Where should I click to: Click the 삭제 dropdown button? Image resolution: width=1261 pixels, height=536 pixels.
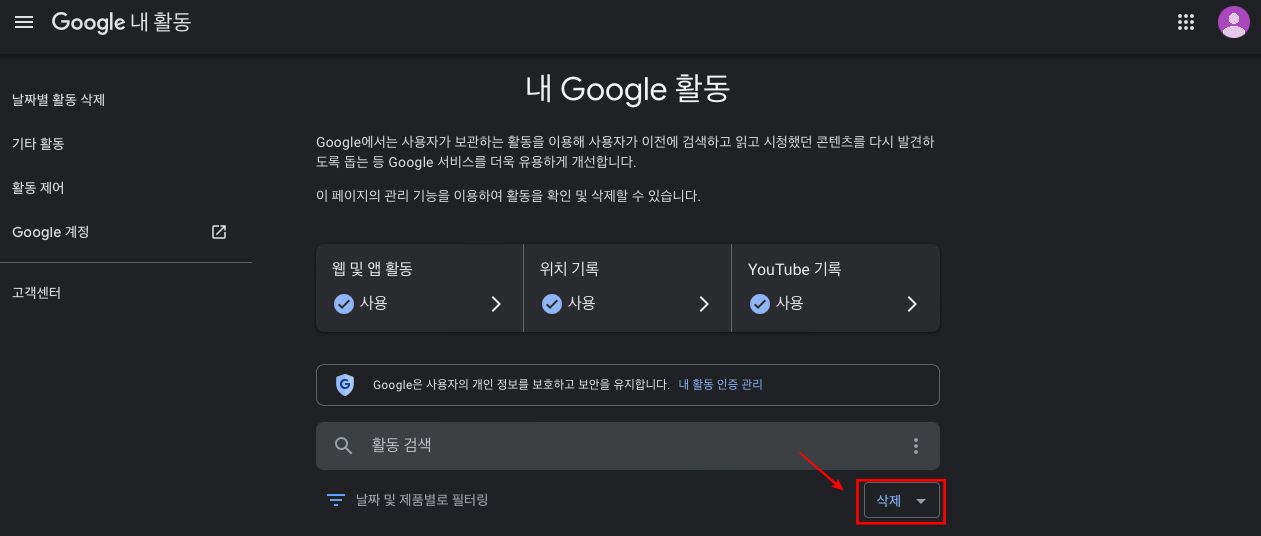coord(902,501)
